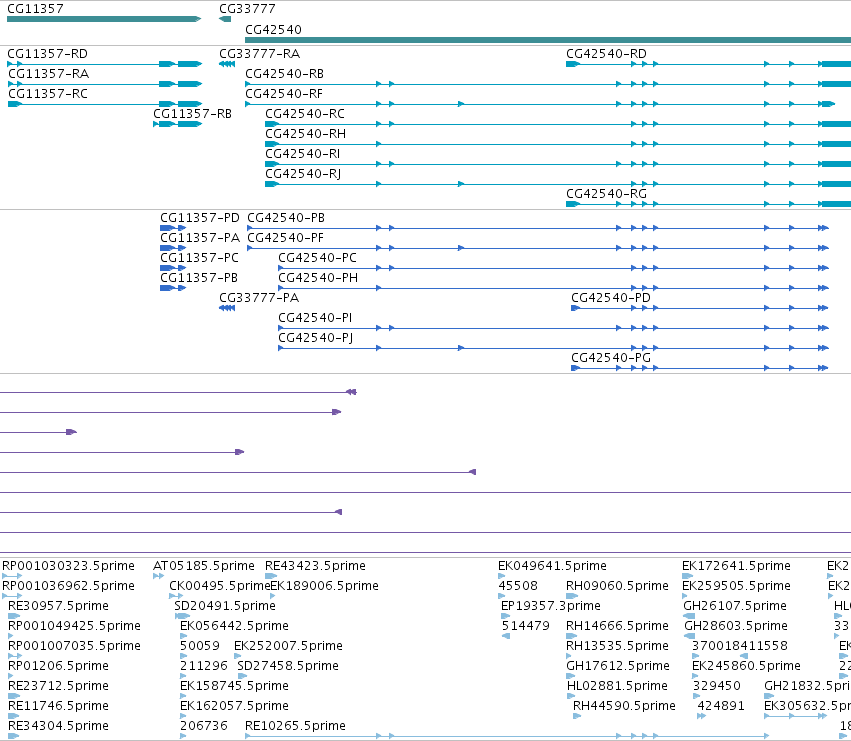Select EST label CK00495.5prime
Screen dimensions: 851x741
click(x=220, y=586)
